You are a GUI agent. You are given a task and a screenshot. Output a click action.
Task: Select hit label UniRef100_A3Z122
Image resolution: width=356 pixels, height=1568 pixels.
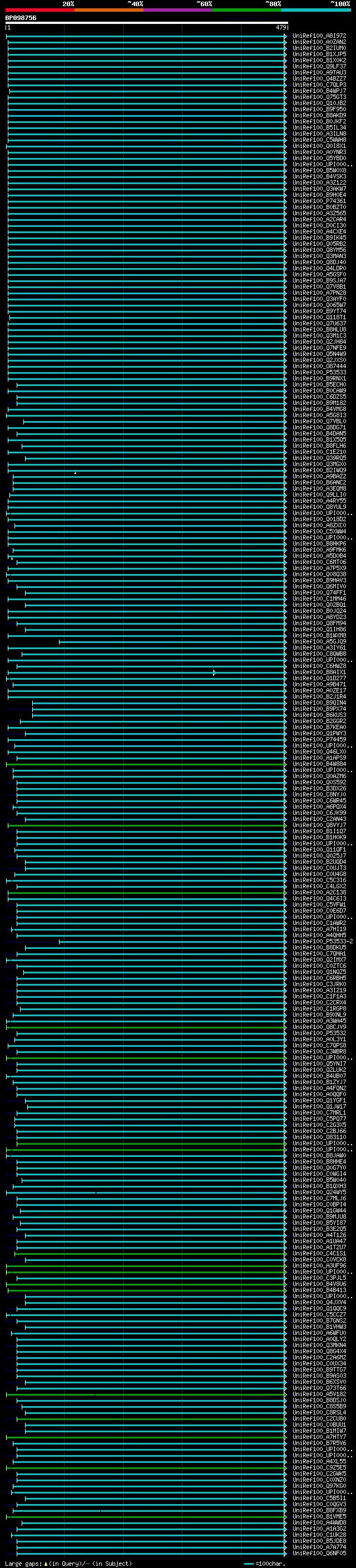319,182
